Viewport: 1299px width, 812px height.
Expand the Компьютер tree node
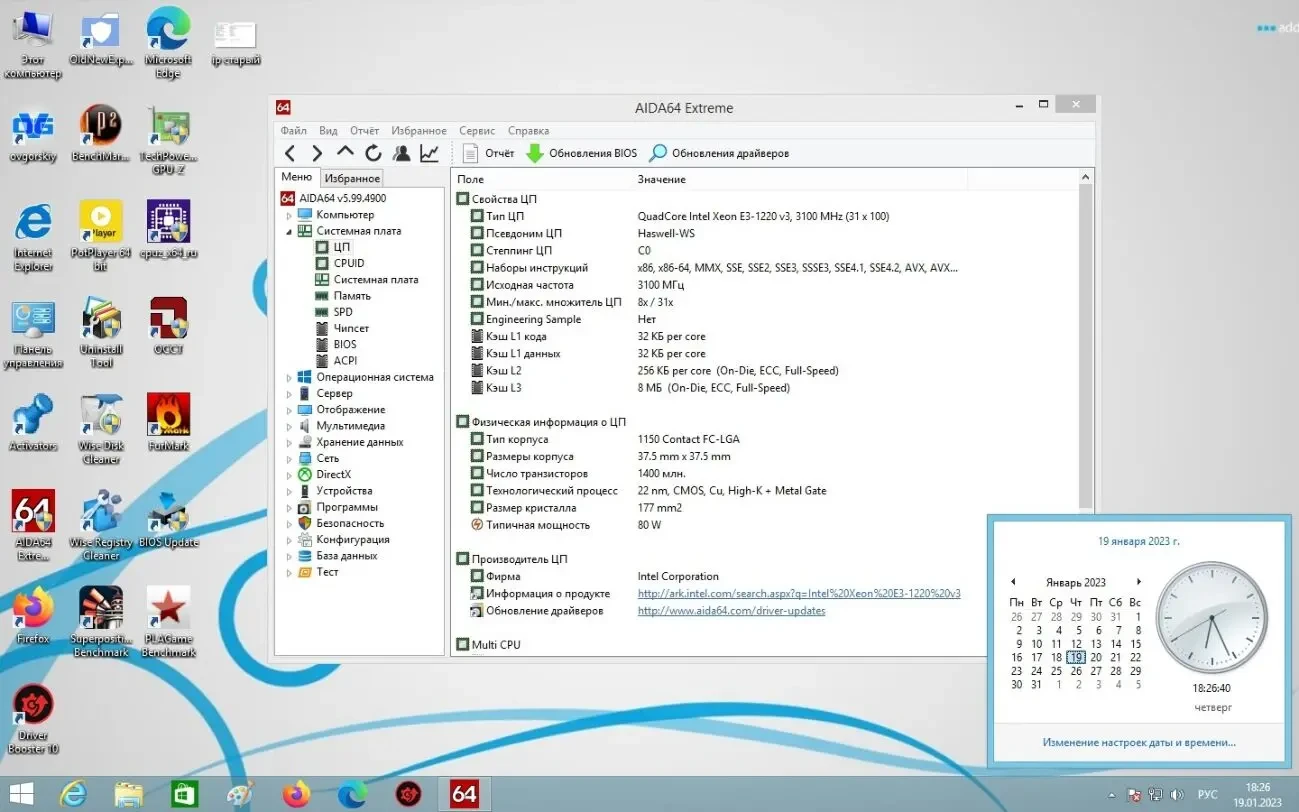pyautogui.click(x=290, y=215)
